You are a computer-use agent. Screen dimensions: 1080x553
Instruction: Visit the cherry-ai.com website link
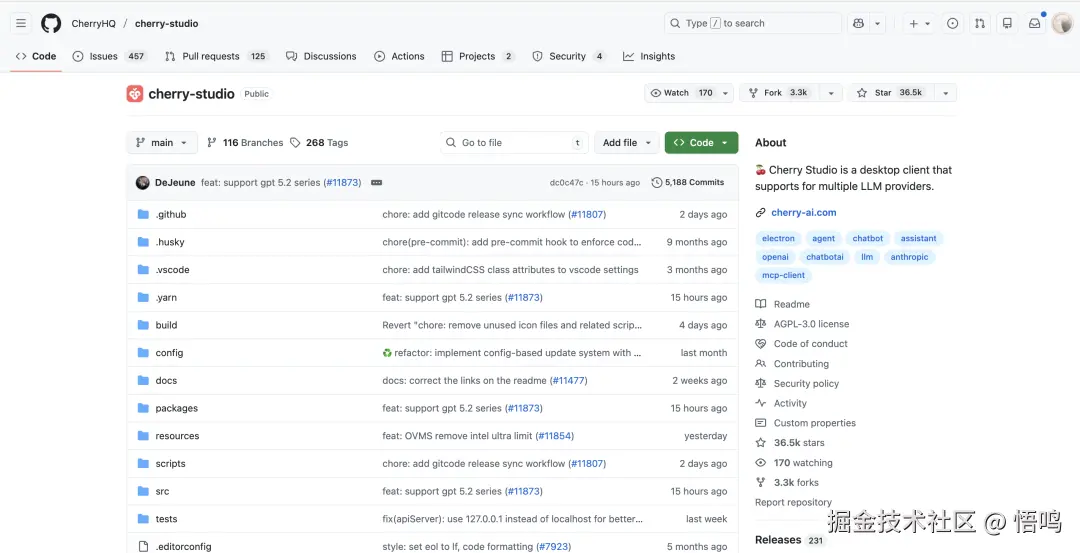[804, 213]
